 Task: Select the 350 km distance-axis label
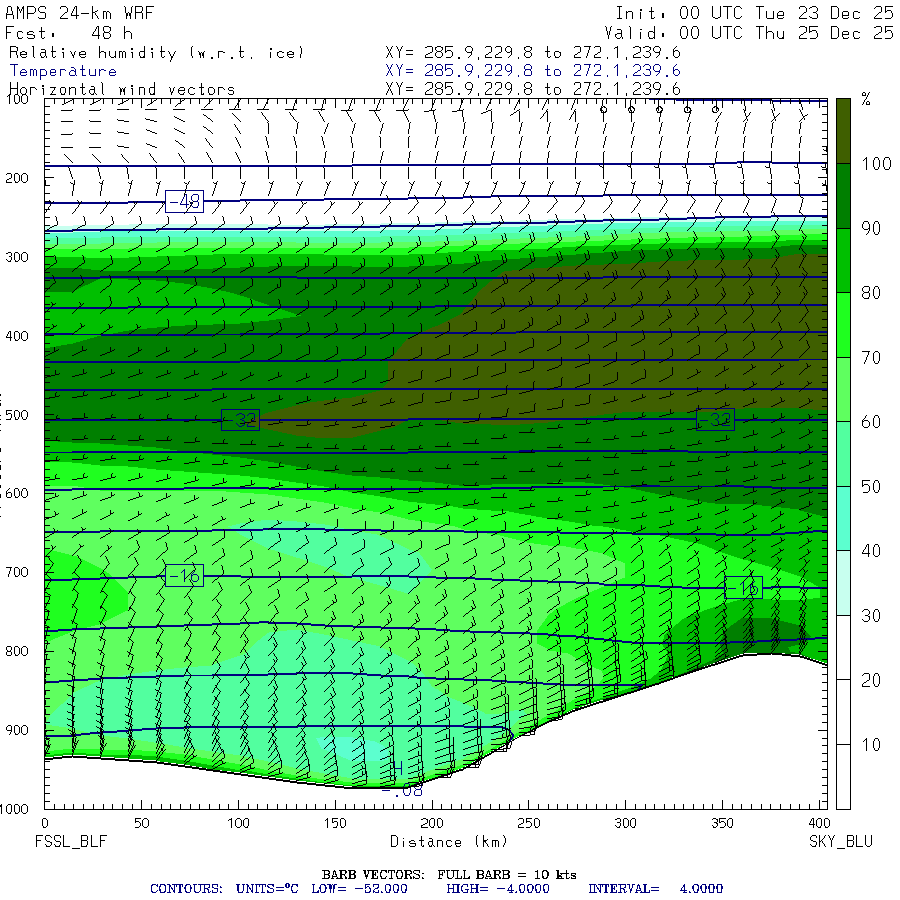point(722,823)
